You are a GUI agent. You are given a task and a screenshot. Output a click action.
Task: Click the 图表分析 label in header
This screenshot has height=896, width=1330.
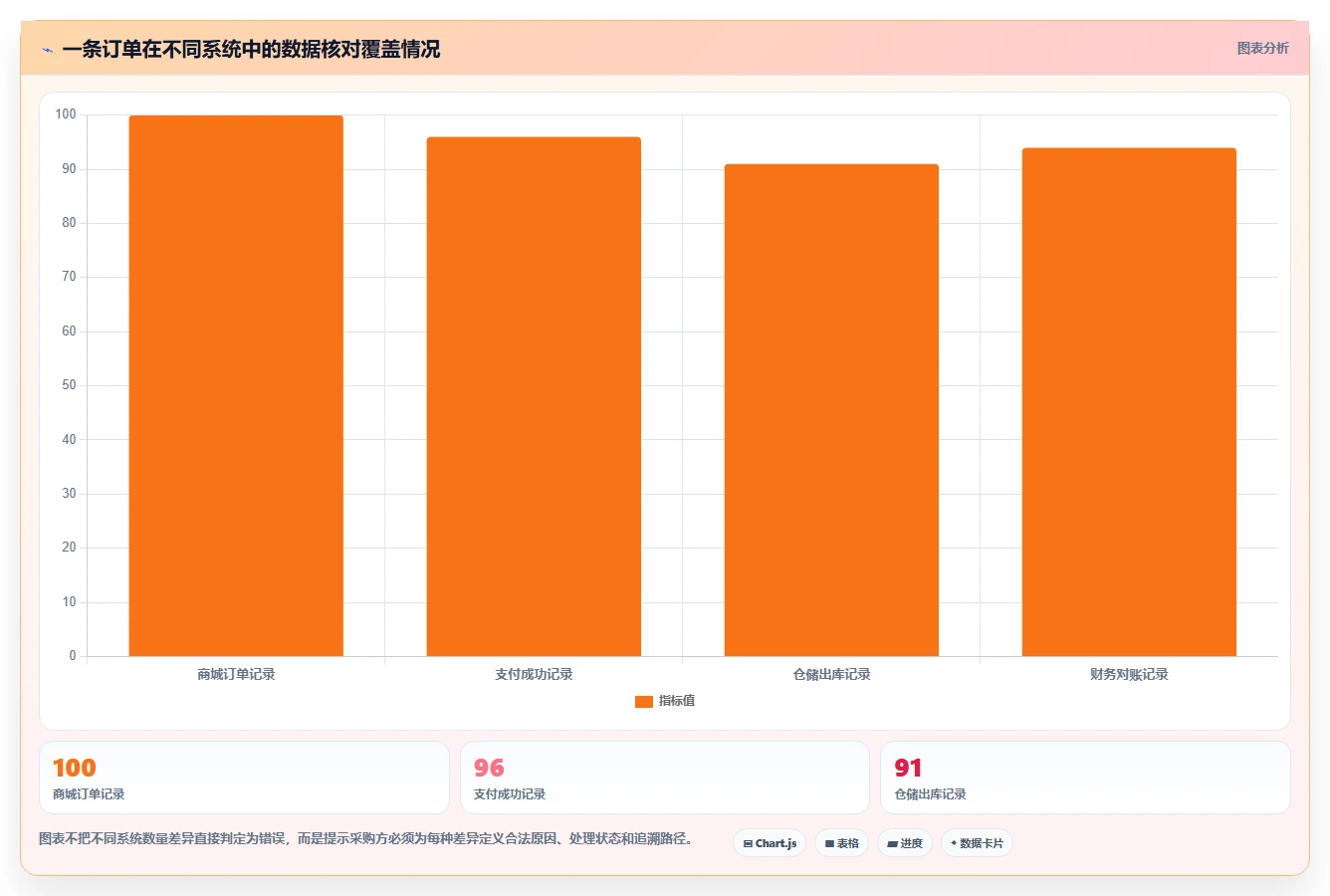pyautogui.click(x=1262, y=48)
